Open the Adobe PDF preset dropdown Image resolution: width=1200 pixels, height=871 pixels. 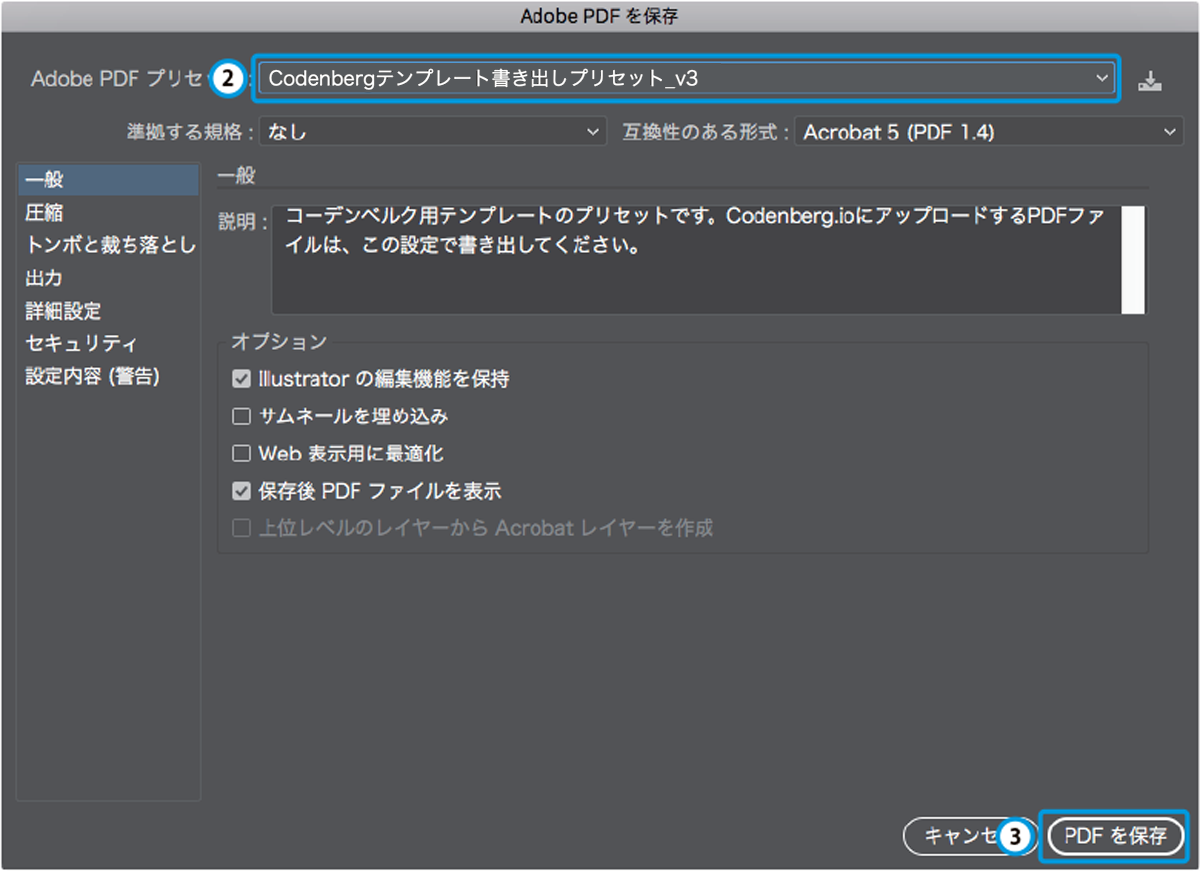click(685, 78)
